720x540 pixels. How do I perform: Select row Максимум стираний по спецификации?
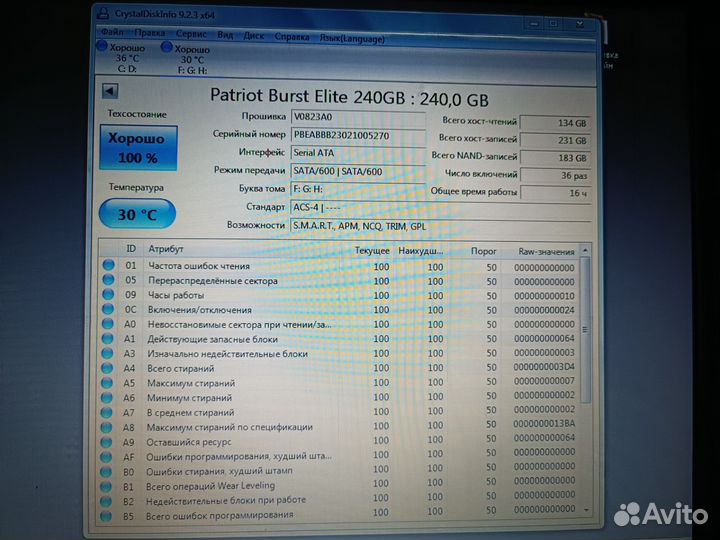point(339,426)
